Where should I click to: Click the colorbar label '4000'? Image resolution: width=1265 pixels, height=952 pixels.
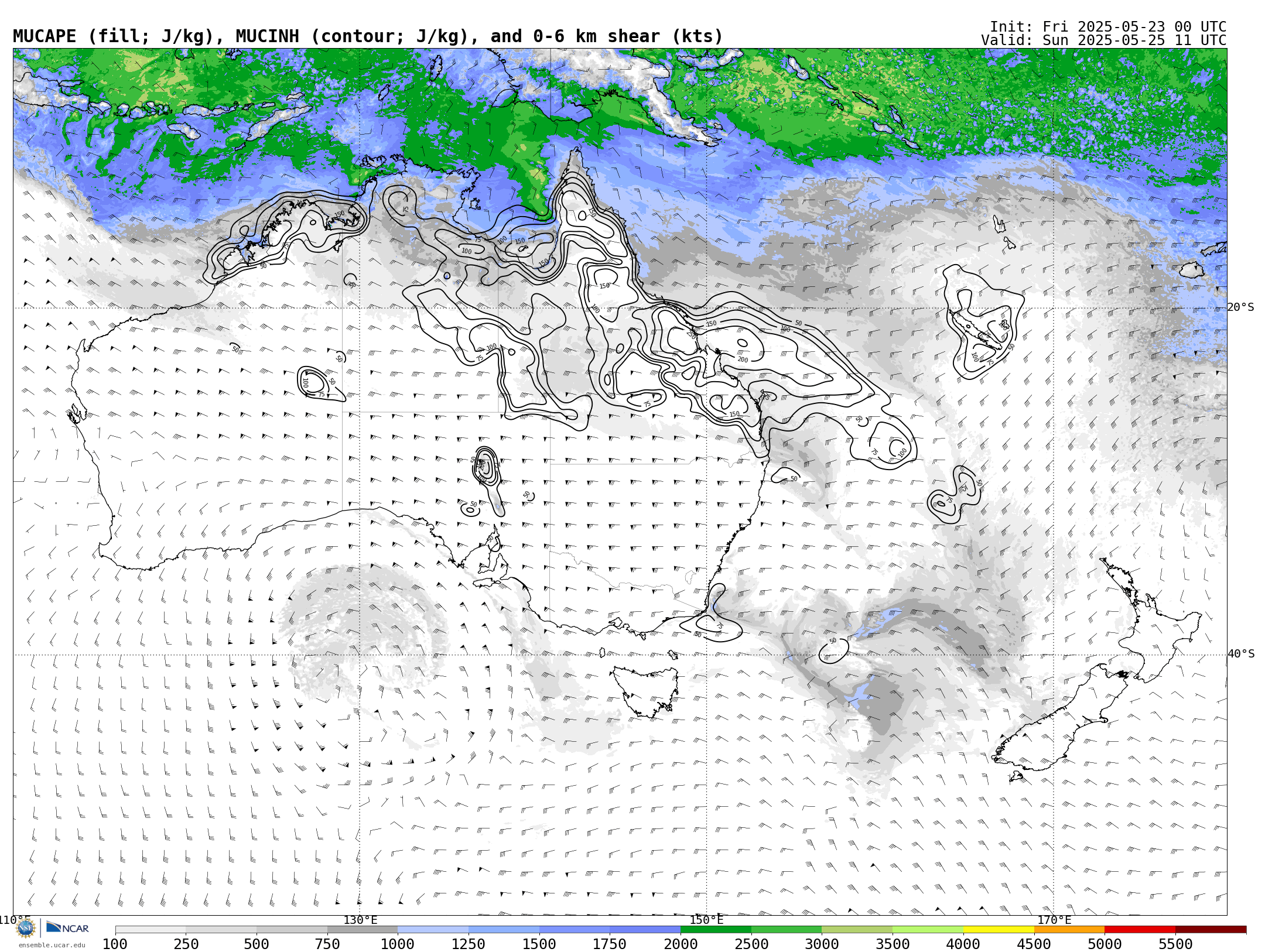(963, 944)
